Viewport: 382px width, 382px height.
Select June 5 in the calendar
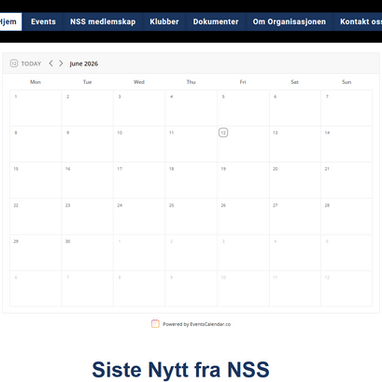(x=243, y=108)
